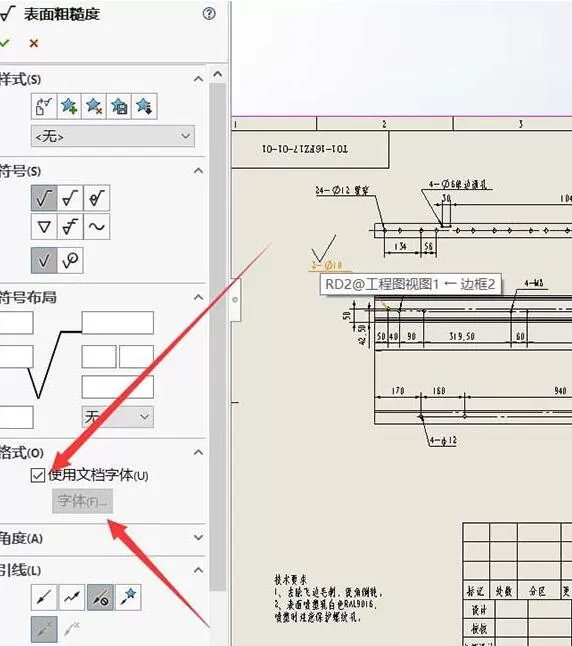
Task: Click the panel flyout handle on divider
Action: [x=235, y=300]
